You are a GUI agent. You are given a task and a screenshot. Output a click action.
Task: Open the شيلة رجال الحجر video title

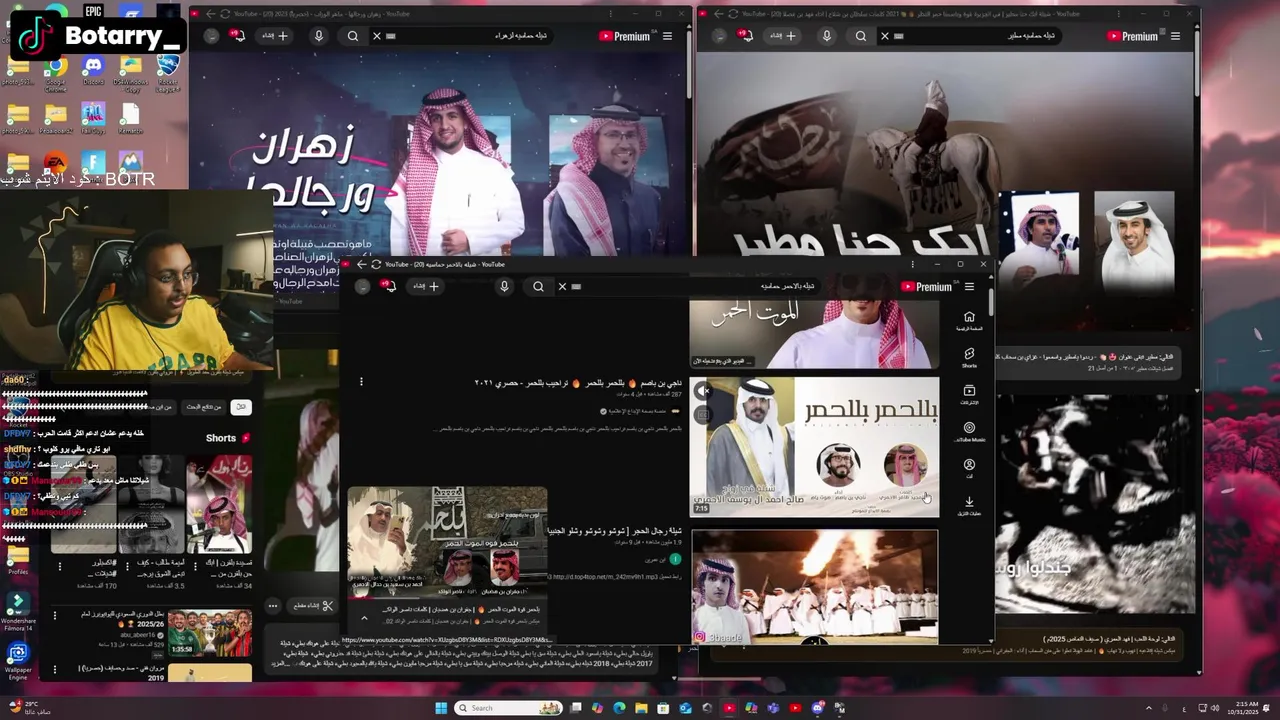[616, 531]
